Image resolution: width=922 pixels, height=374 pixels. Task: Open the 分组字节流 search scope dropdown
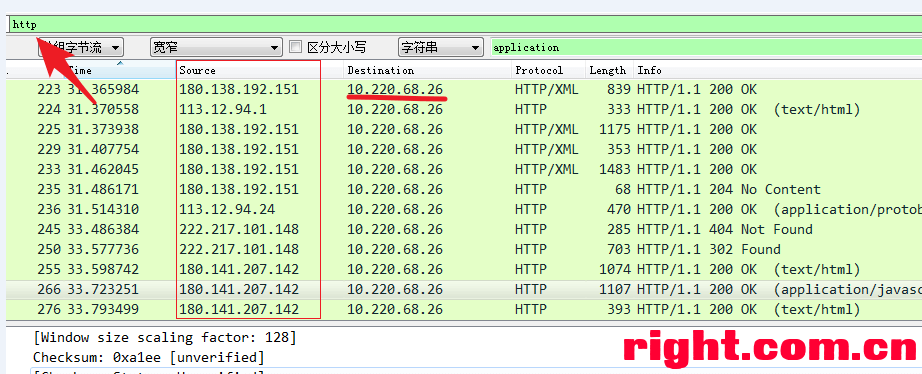[81, 48]
